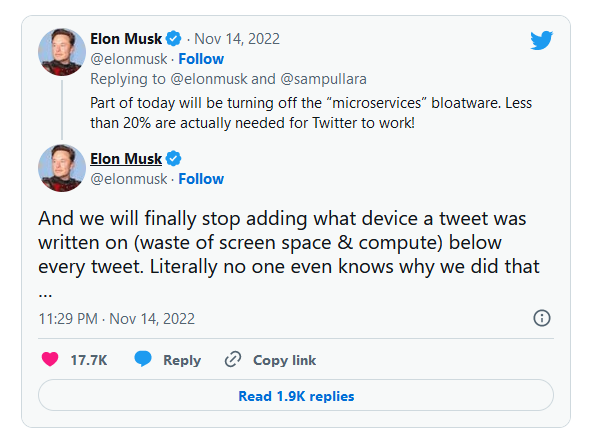Screen dimensions: 590x444
Task: Click the Copy link text
Action: (284, 360)
